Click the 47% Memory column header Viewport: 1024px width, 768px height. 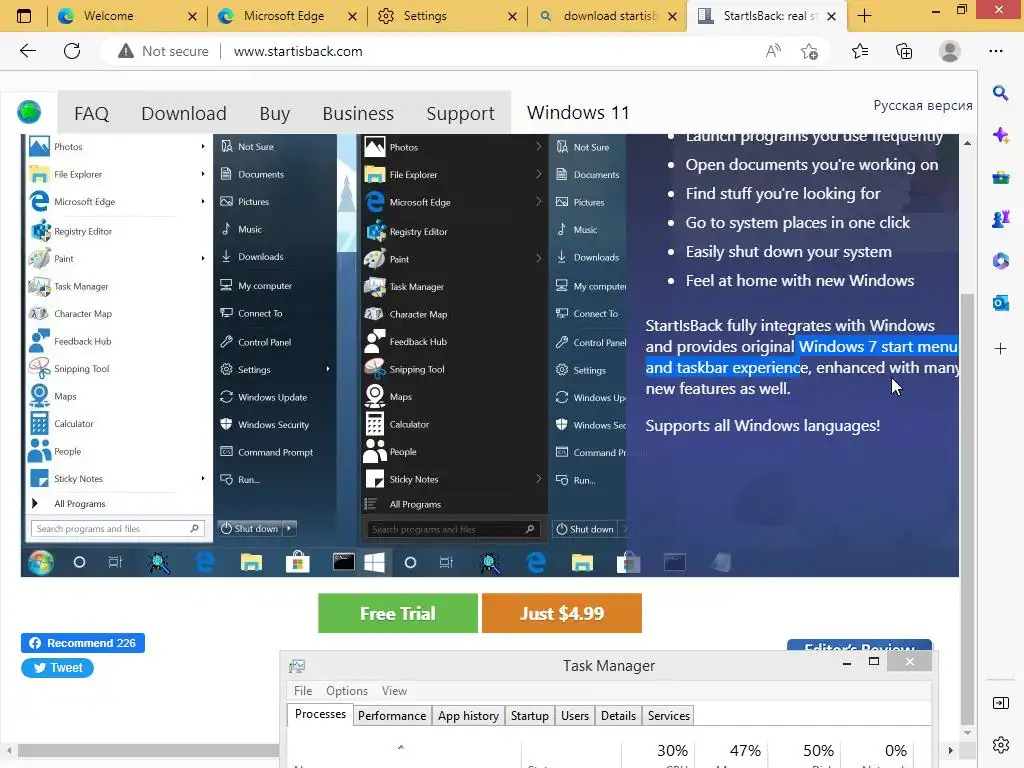[731, 754]
